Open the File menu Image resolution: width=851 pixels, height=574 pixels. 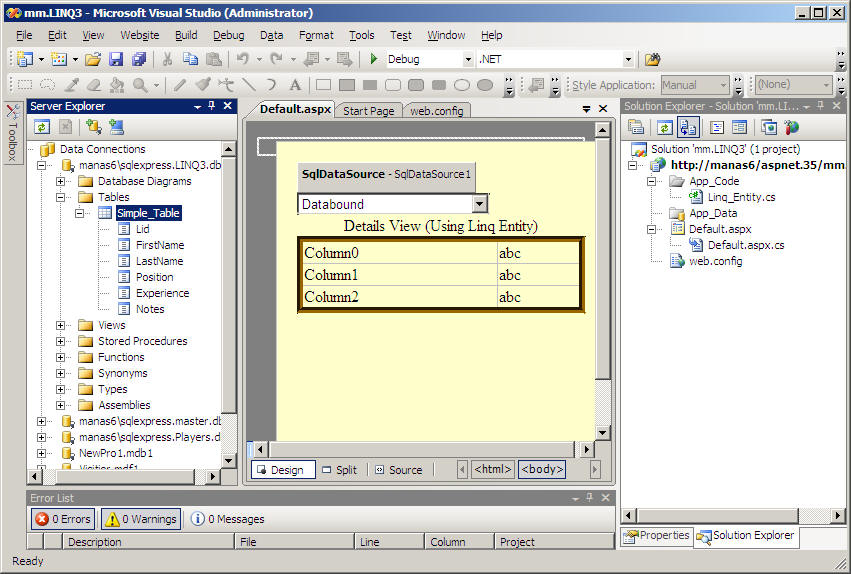24,35
